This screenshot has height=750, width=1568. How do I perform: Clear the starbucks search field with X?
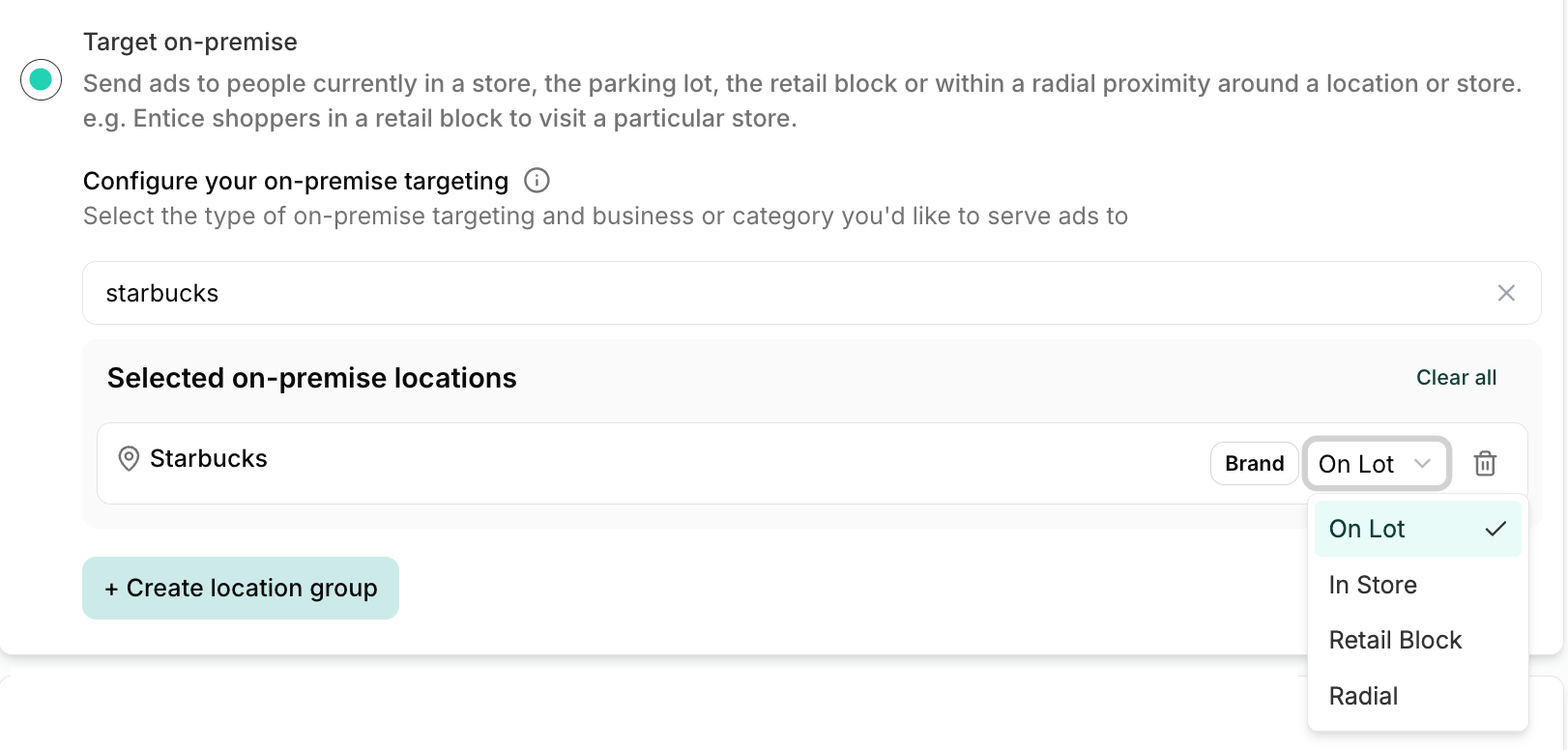coord(1506,293)
